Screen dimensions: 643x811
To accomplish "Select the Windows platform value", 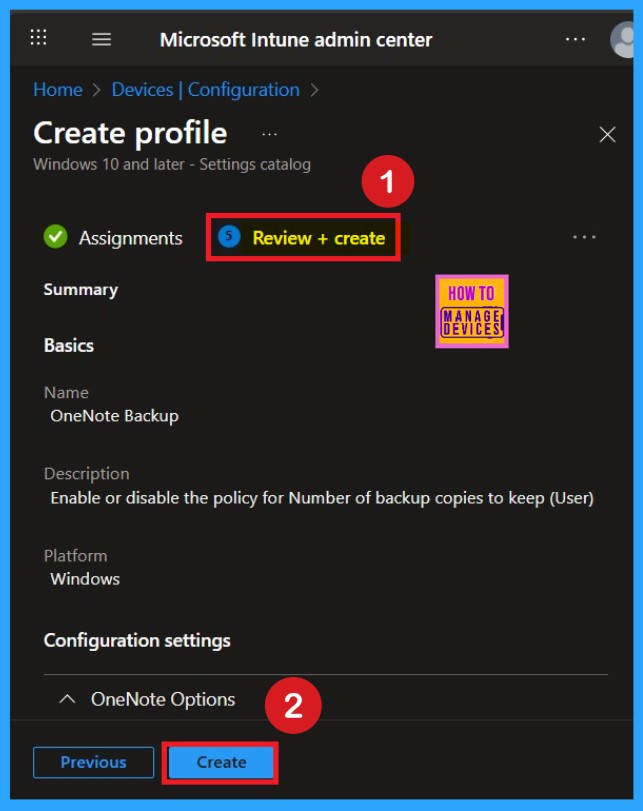I will 85,579.
